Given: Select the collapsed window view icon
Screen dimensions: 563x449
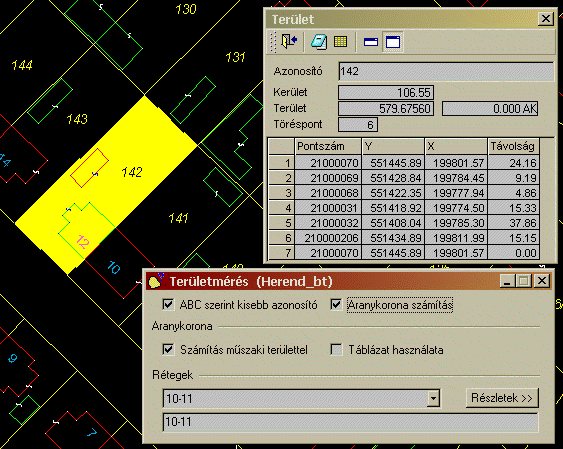Looking at the screenshot, I should click(x=371, y=42).
